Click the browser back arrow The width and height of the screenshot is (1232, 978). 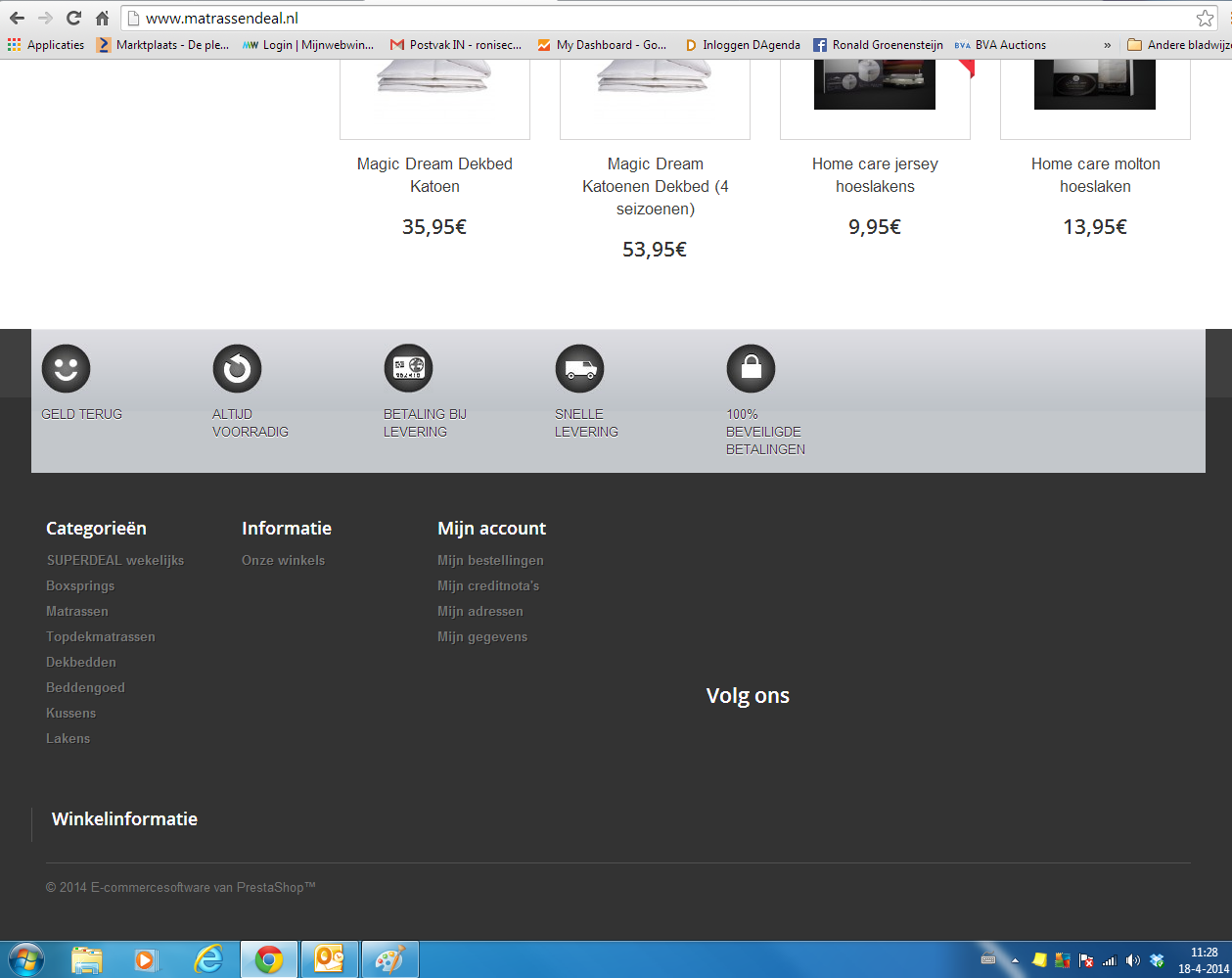pyautogui.click(x=17, y=18)
